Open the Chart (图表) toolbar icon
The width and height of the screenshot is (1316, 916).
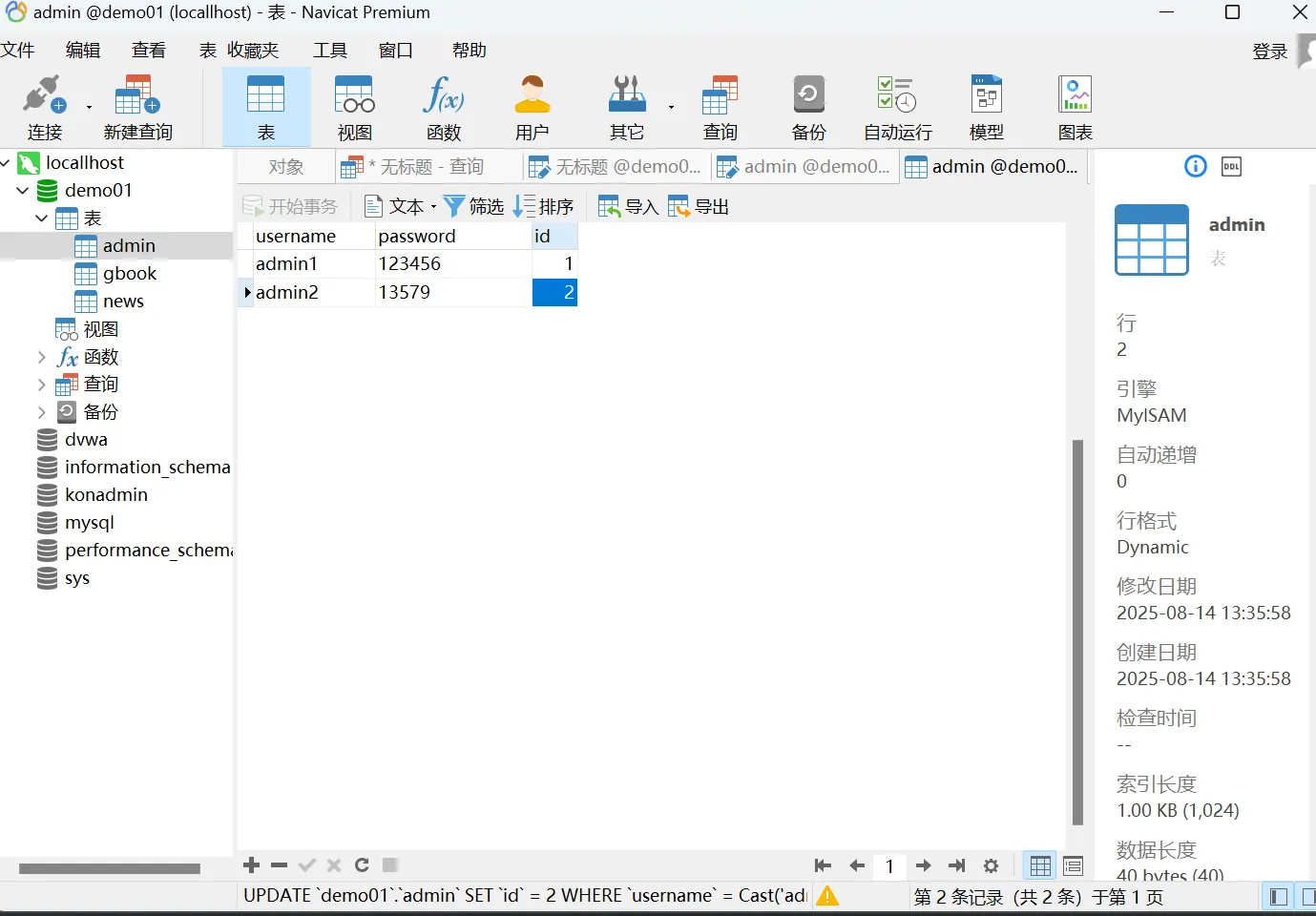click(x=1075, y=107)
